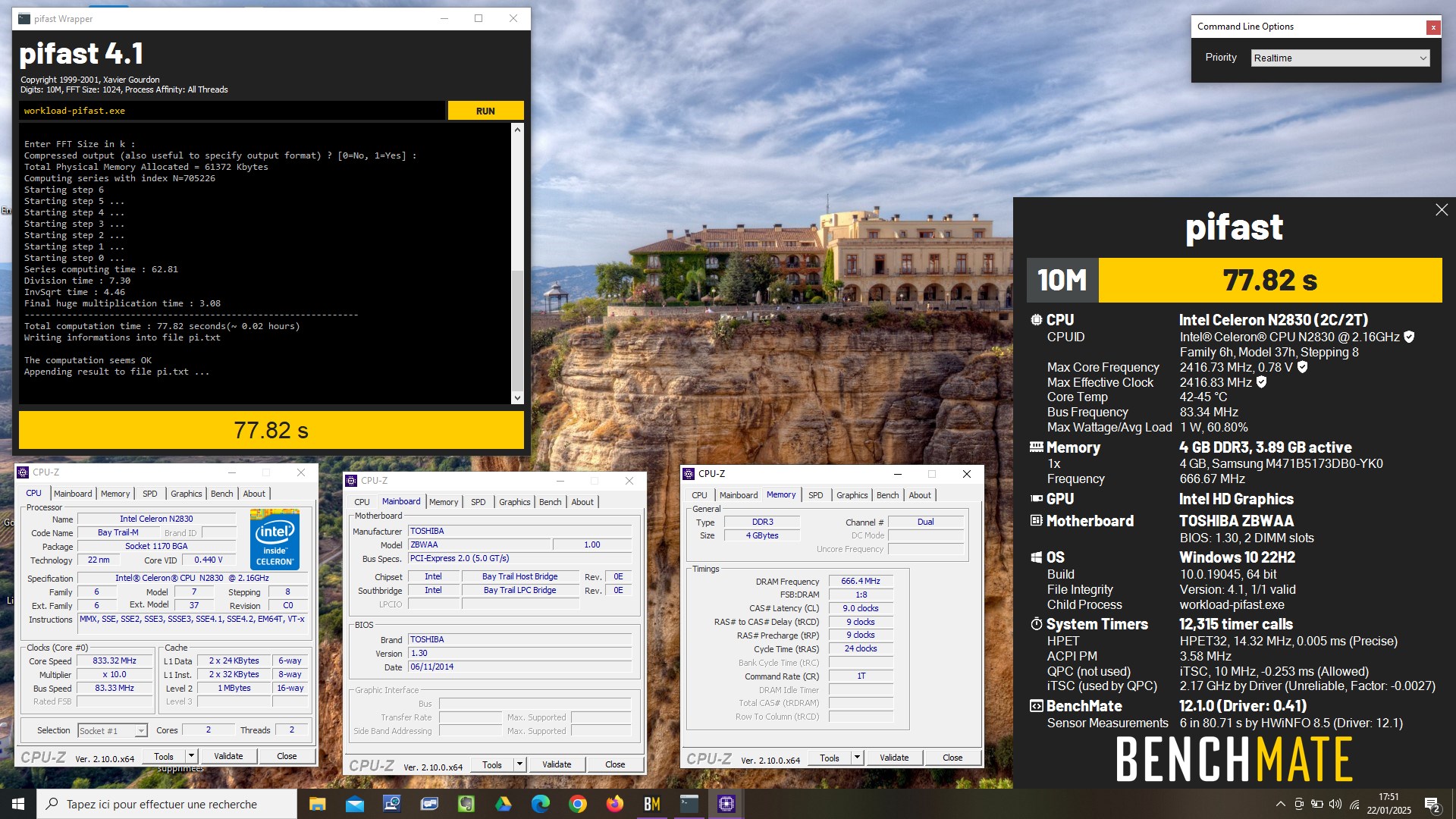Switch to CPU-Z taskbar icon
This screenshot has height=819, width=1456.
coord(726,804)
